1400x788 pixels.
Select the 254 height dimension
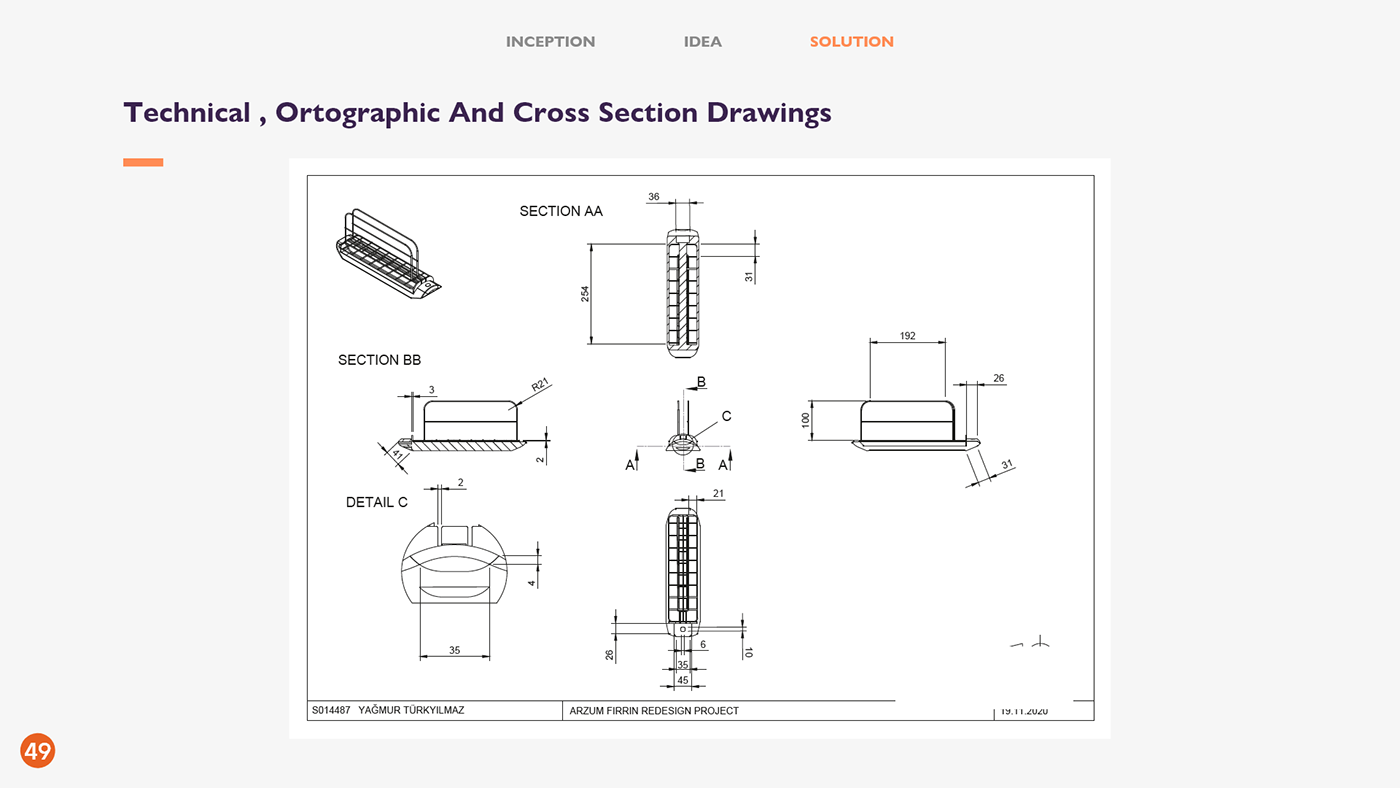[585, 294]
